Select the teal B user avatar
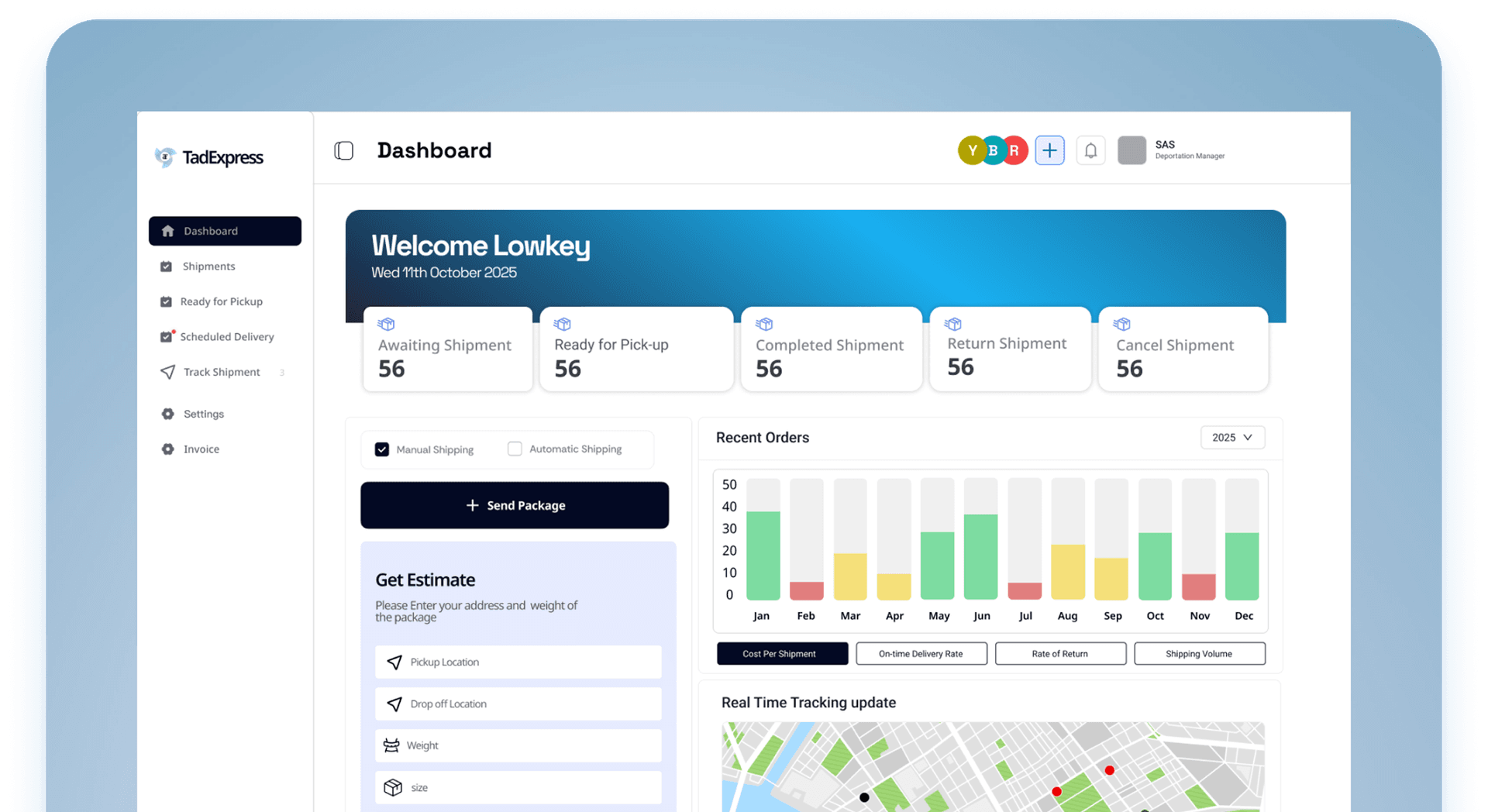The height and width of the screenshot is (812, 1488). tap(993, 150)
